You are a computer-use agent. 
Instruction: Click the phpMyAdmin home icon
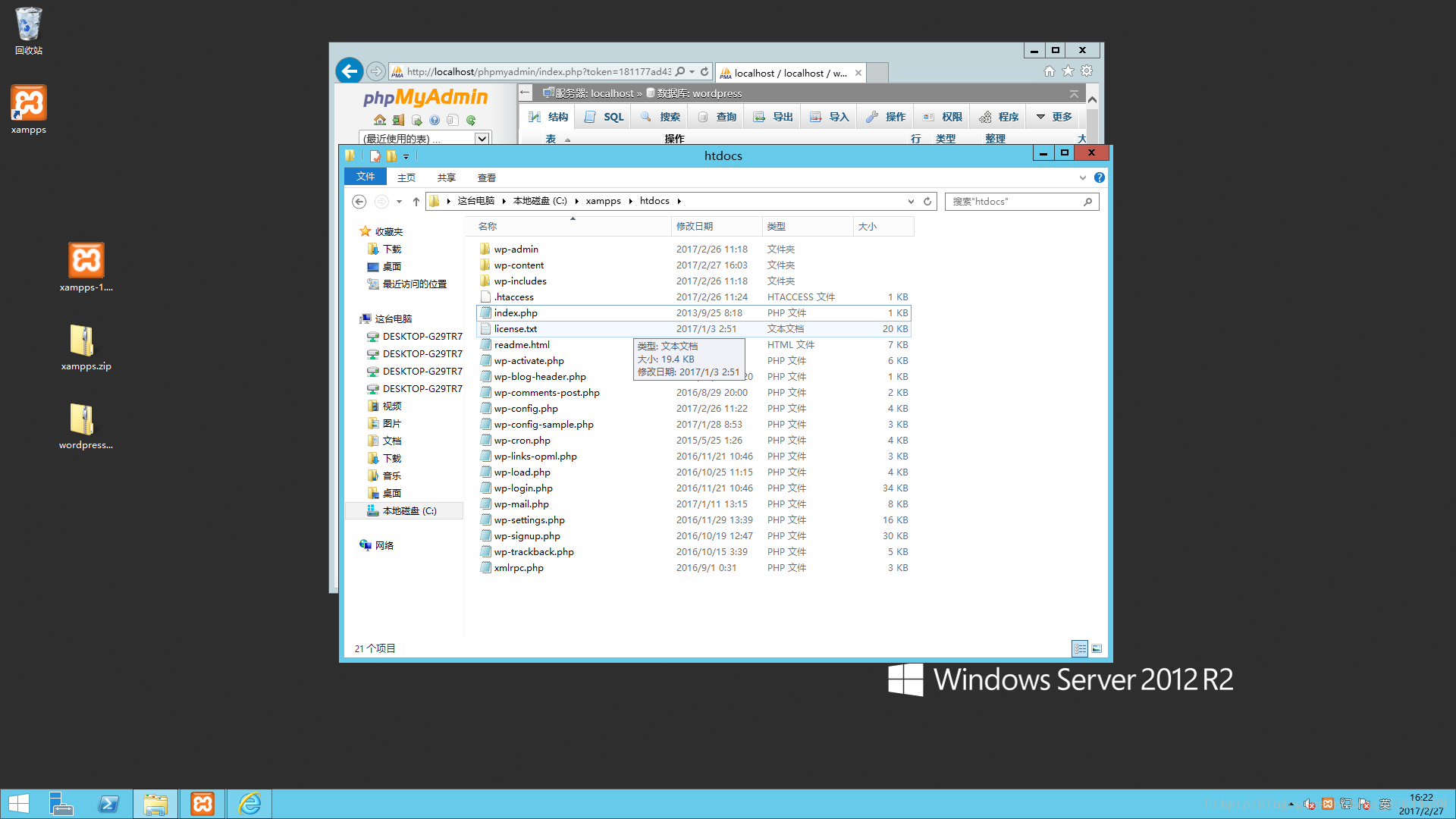380,120
